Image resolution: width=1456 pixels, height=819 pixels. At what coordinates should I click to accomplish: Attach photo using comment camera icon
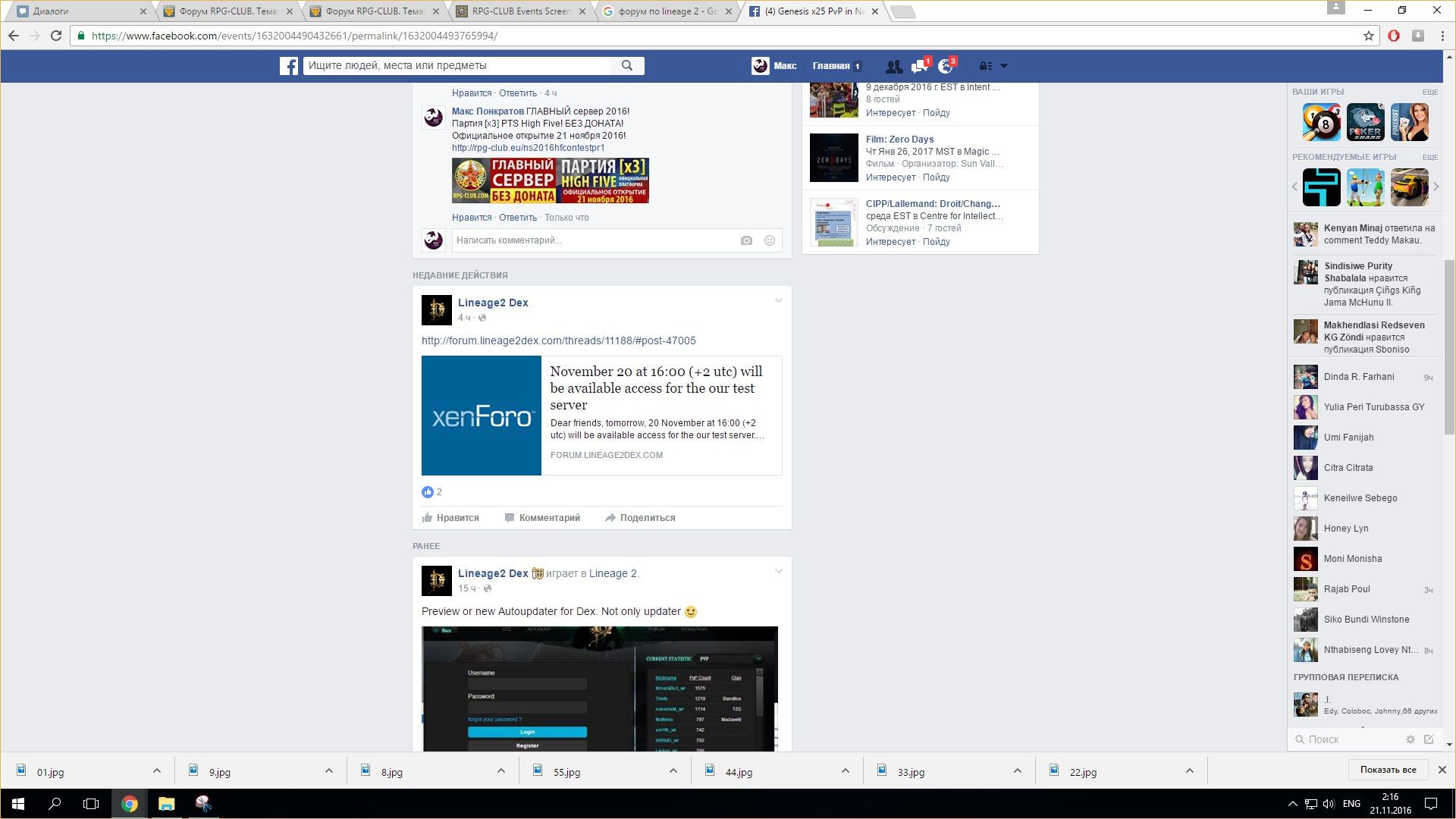pos(746,240)
